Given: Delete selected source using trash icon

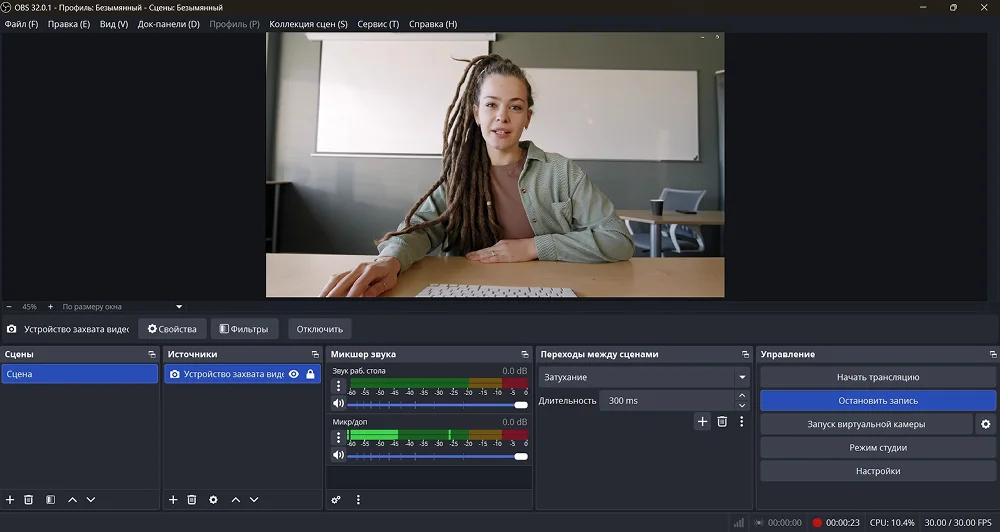Looking at the screenshot, I should [x=192, y=499].
